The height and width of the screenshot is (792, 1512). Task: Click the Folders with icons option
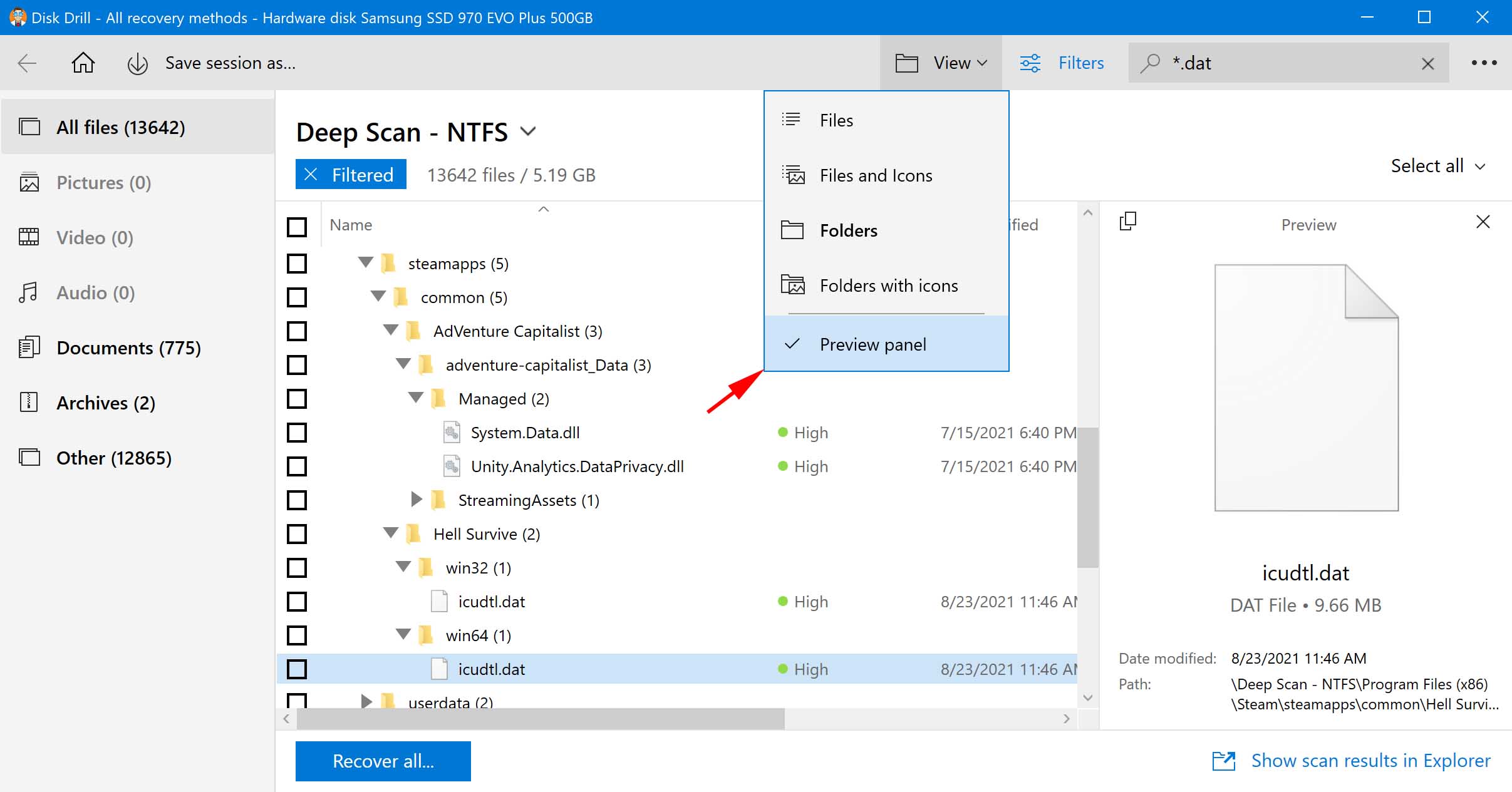(888, 285)
